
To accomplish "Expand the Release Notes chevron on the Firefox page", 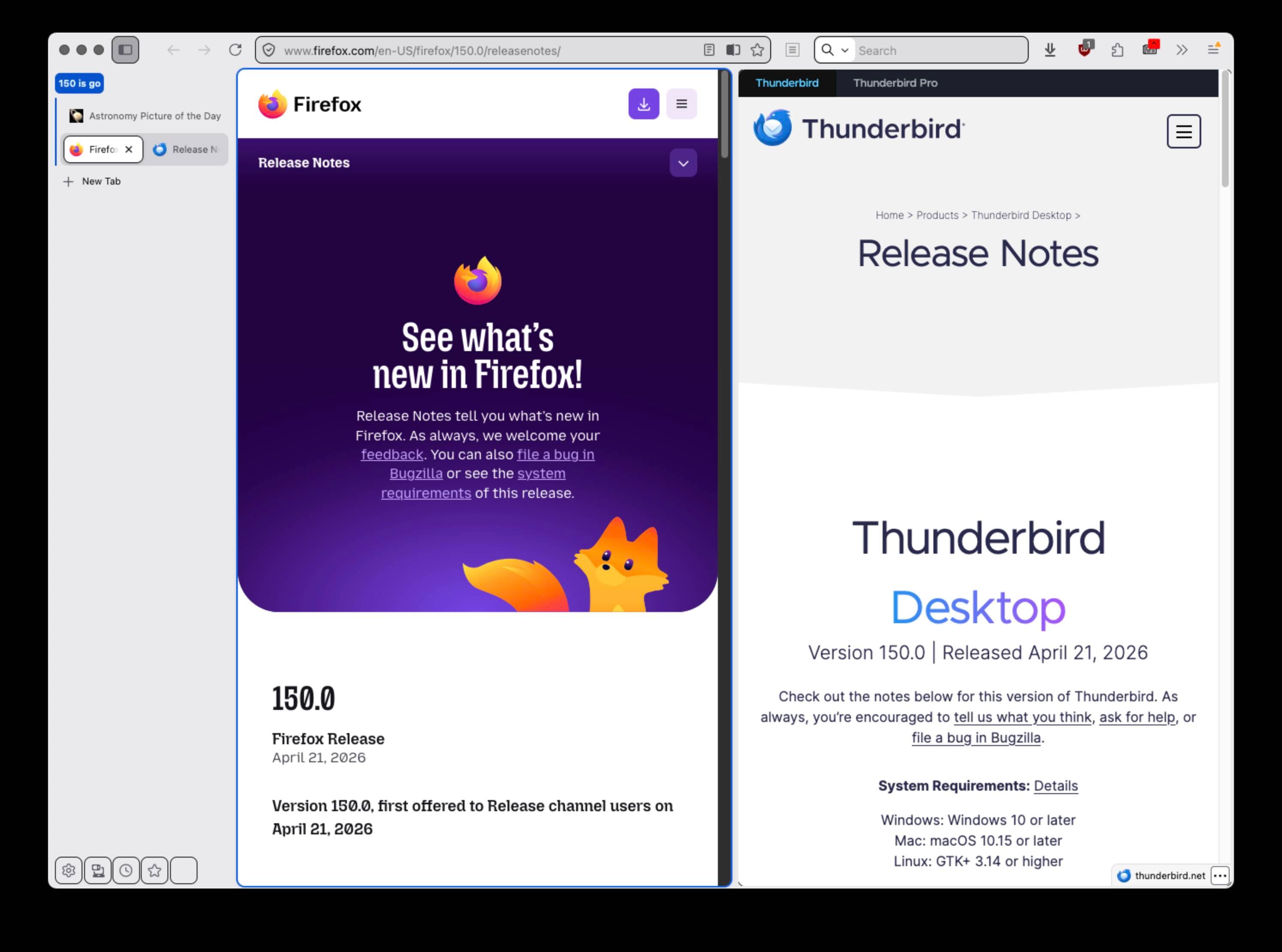I will pyautogui.click(x=683, y=163).
